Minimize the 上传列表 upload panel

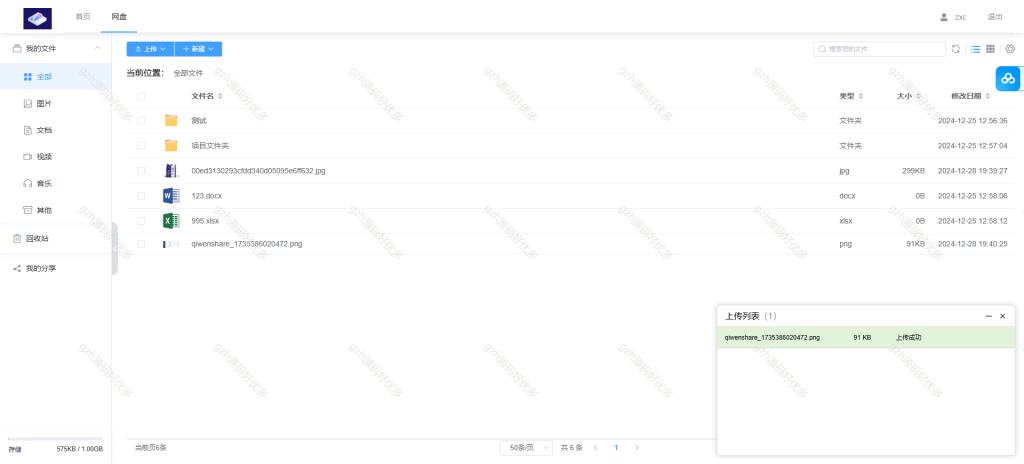tap(989, 316)
